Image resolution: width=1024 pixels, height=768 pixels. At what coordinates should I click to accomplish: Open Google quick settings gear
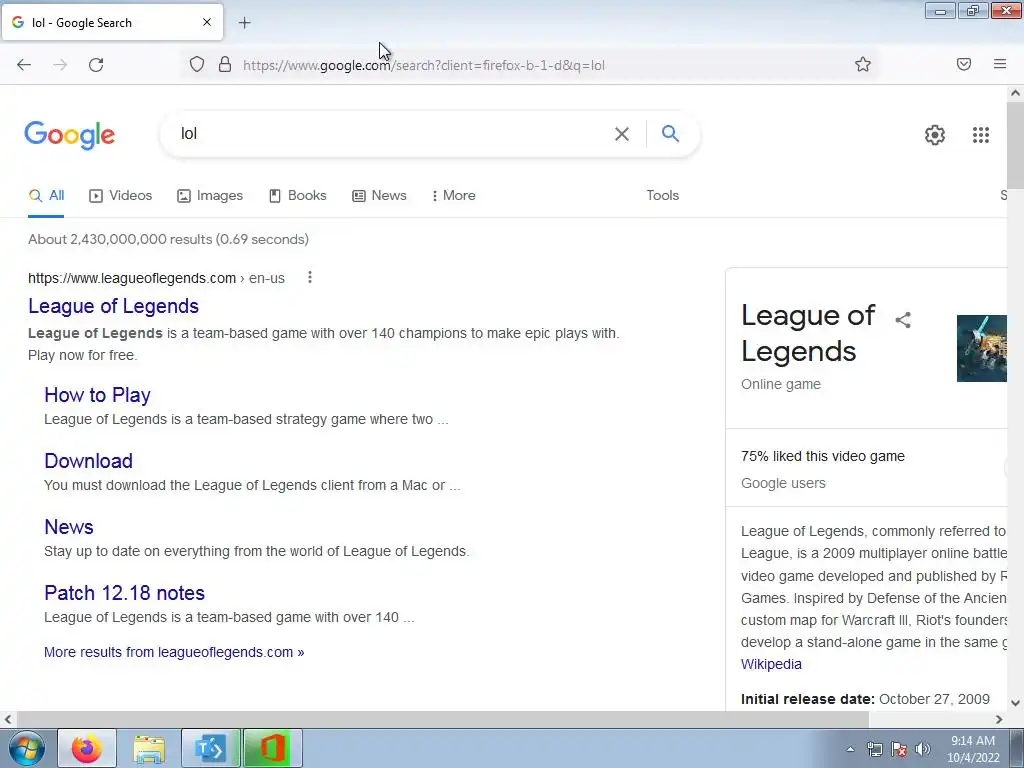pos(935,135)
